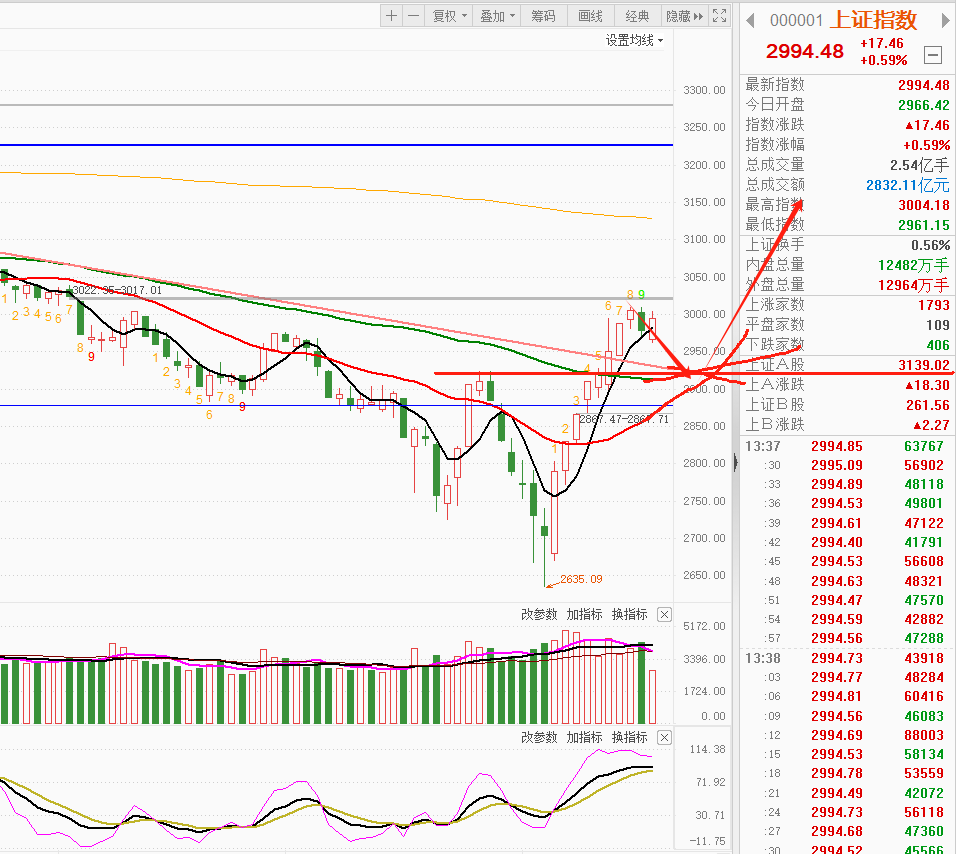The image size is (956, 854).
Task: Click the 上证指数 stock name title
Action: [x=875, y=20]
